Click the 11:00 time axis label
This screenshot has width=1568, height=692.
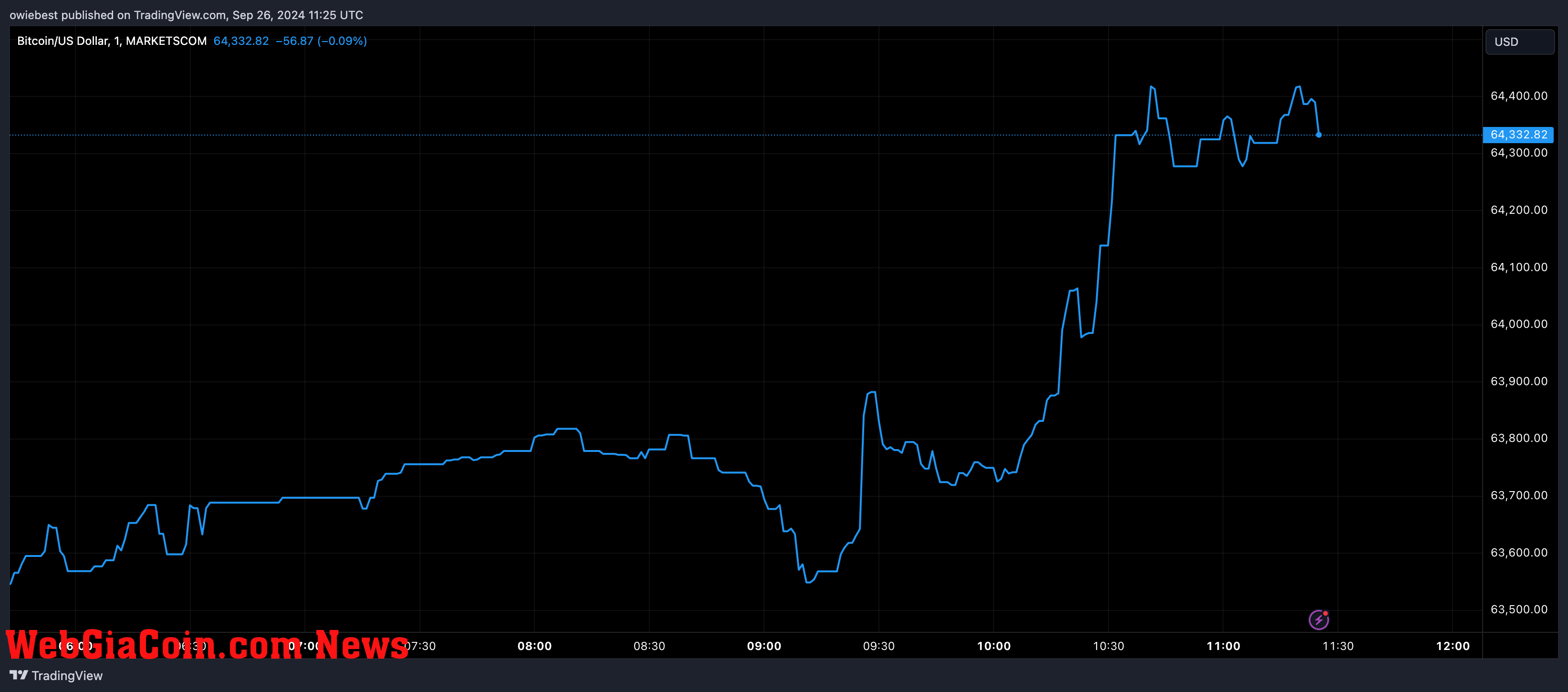tap(1223, 646)
